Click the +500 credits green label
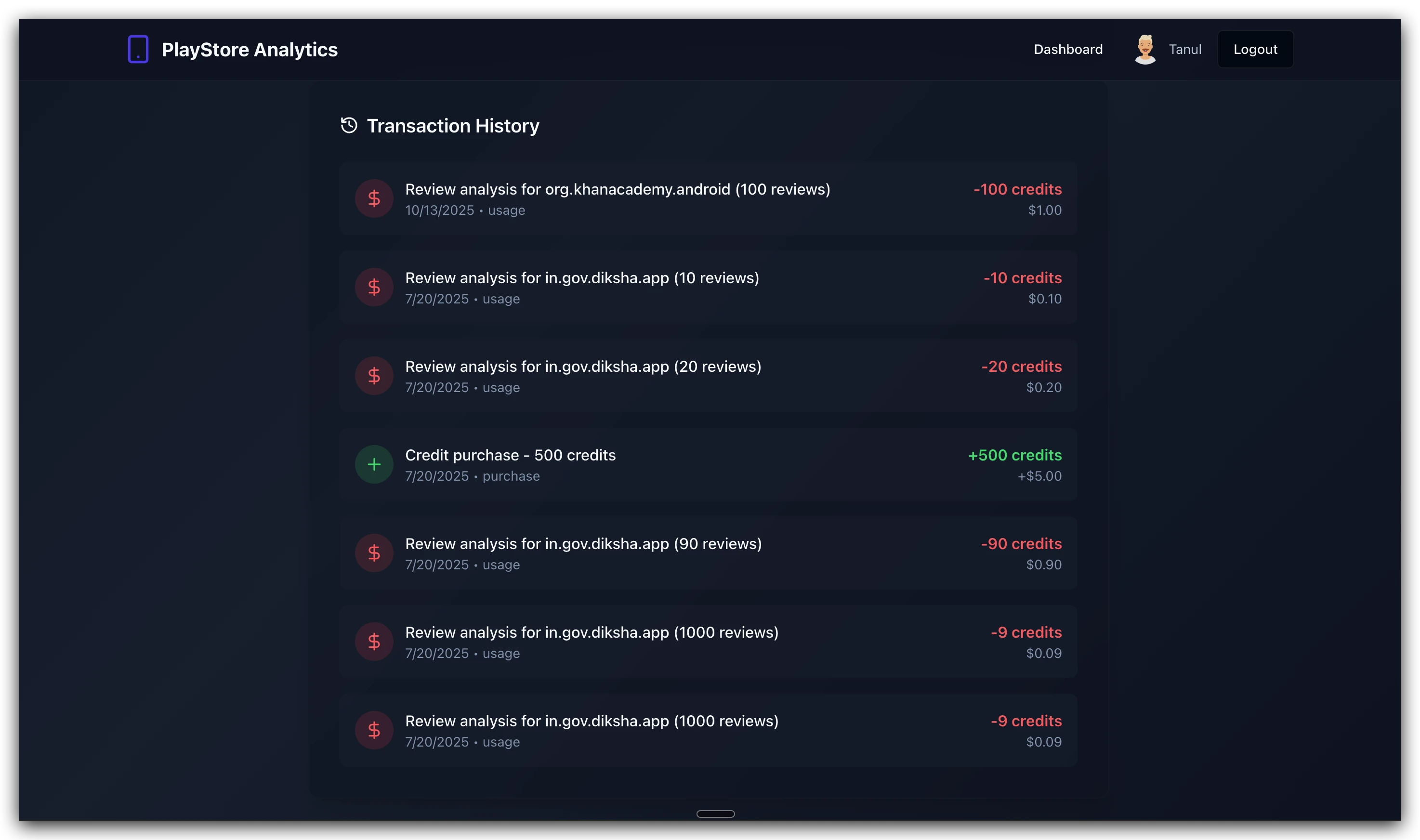This screenshot has height=840, width=1420. tap(1014, 455)
